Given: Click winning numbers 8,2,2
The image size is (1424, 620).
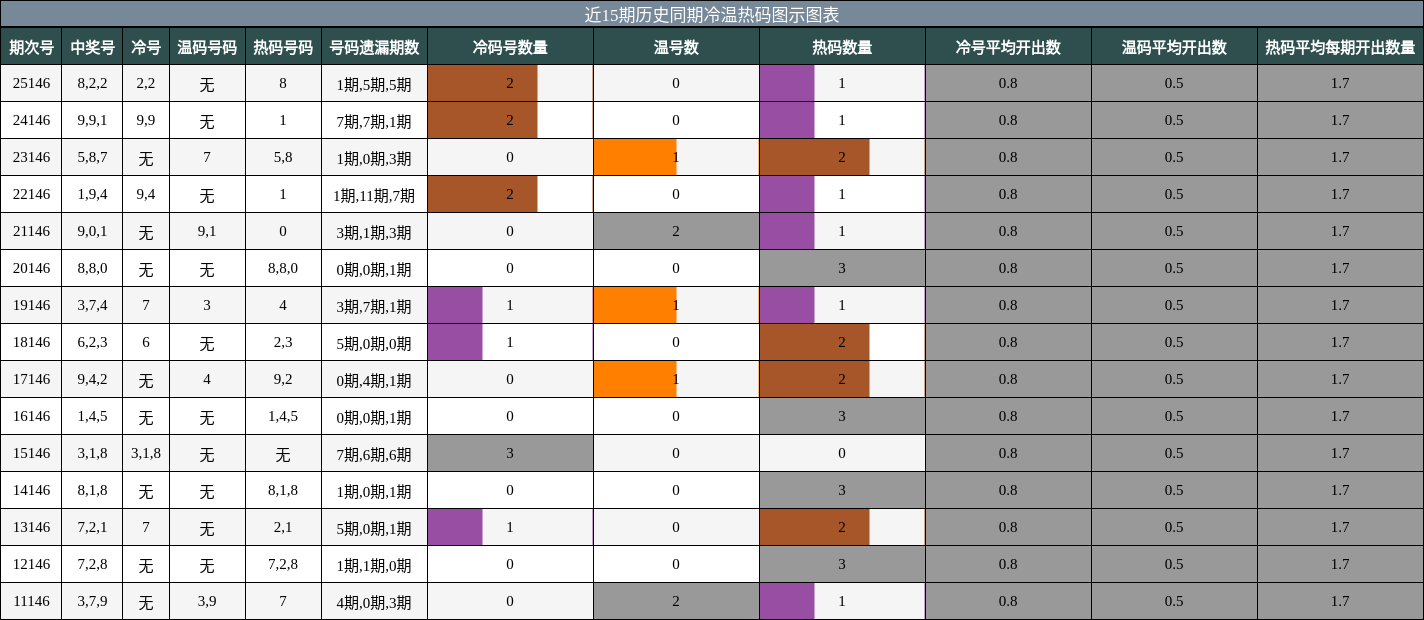Looking at the screenshot, I should pyautogui.click(x=92, y=83).
